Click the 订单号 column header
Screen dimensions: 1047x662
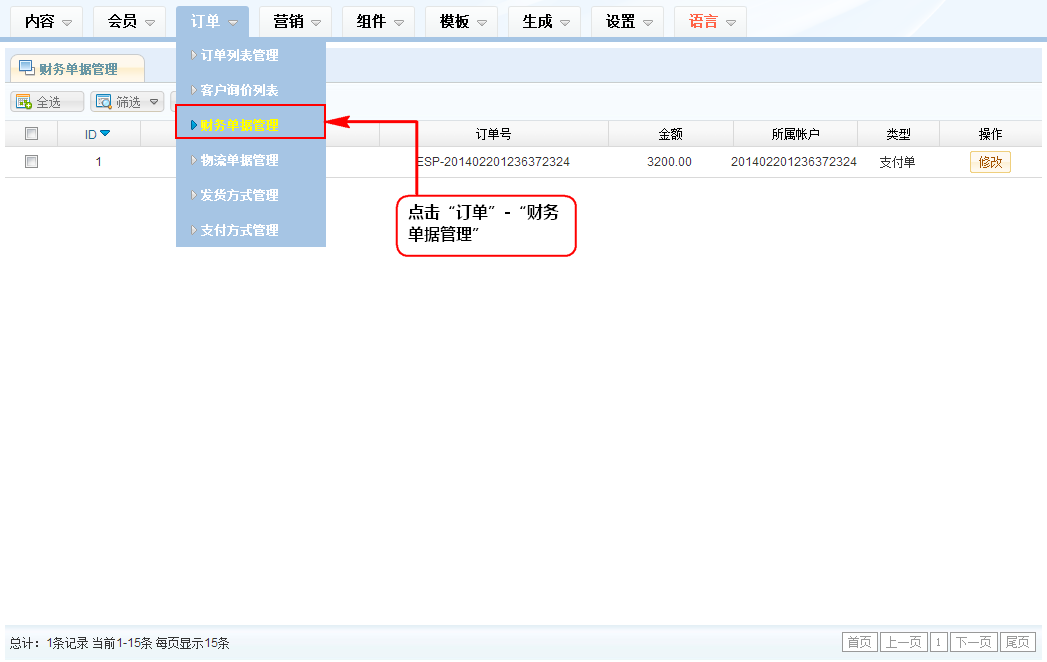(493, 134)
